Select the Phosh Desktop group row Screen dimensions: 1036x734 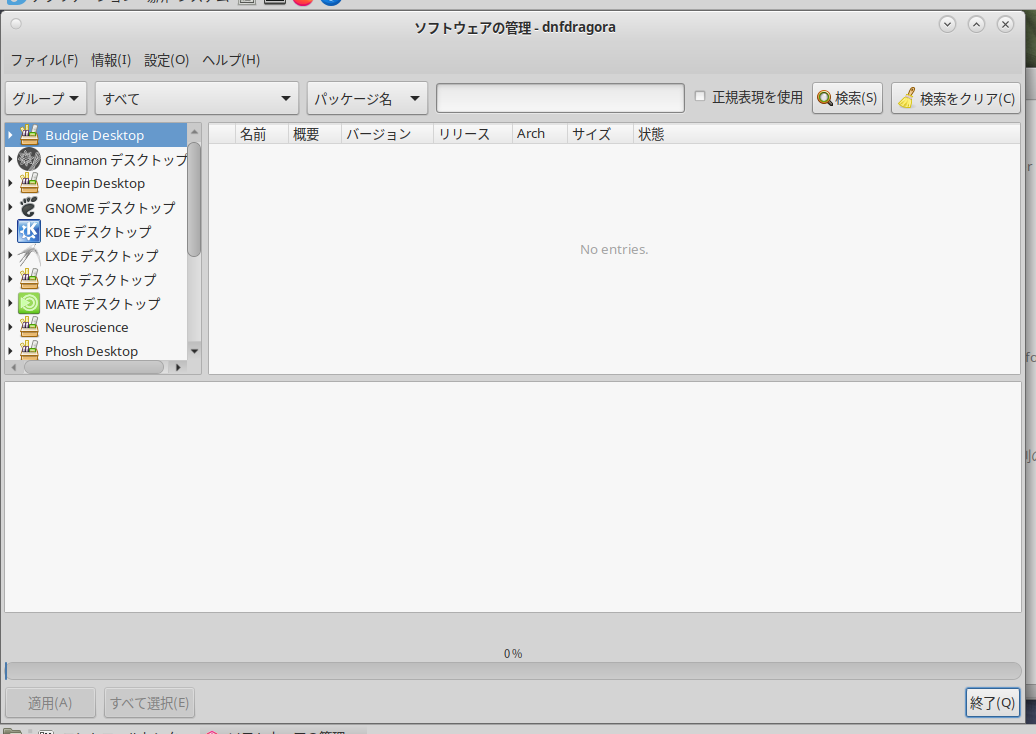[x=96, y=350]
